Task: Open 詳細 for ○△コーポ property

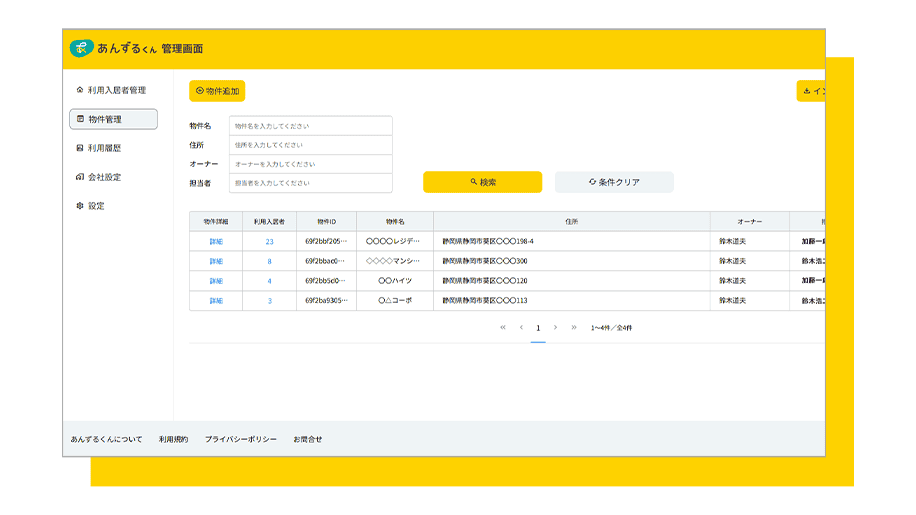Action: [216, 301]
